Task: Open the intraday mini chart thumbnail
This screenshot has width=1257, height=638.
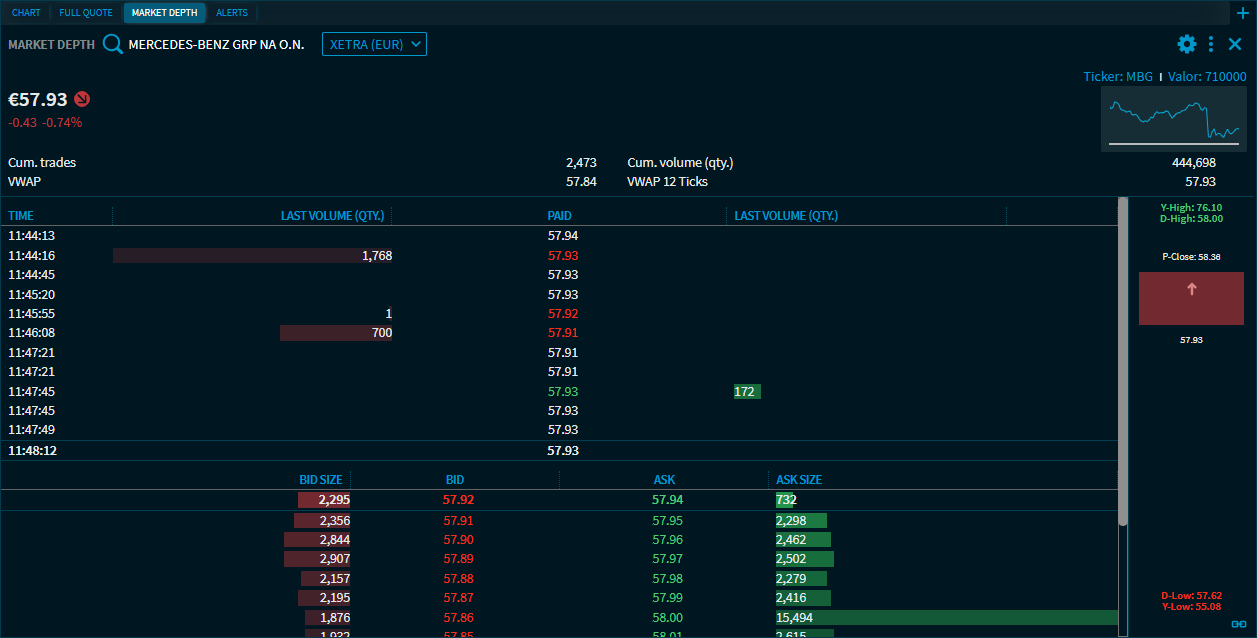Action: coord(1173,118)
